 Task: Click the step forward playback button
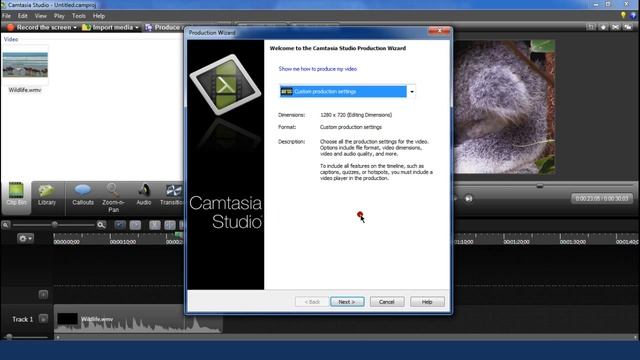pyautogui.click(x=469, y=198)
